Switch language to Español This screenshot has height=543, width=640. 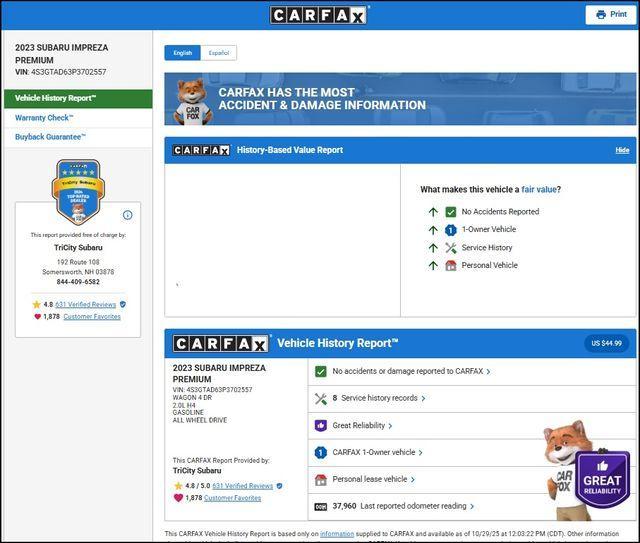click(x=218, y=53)
